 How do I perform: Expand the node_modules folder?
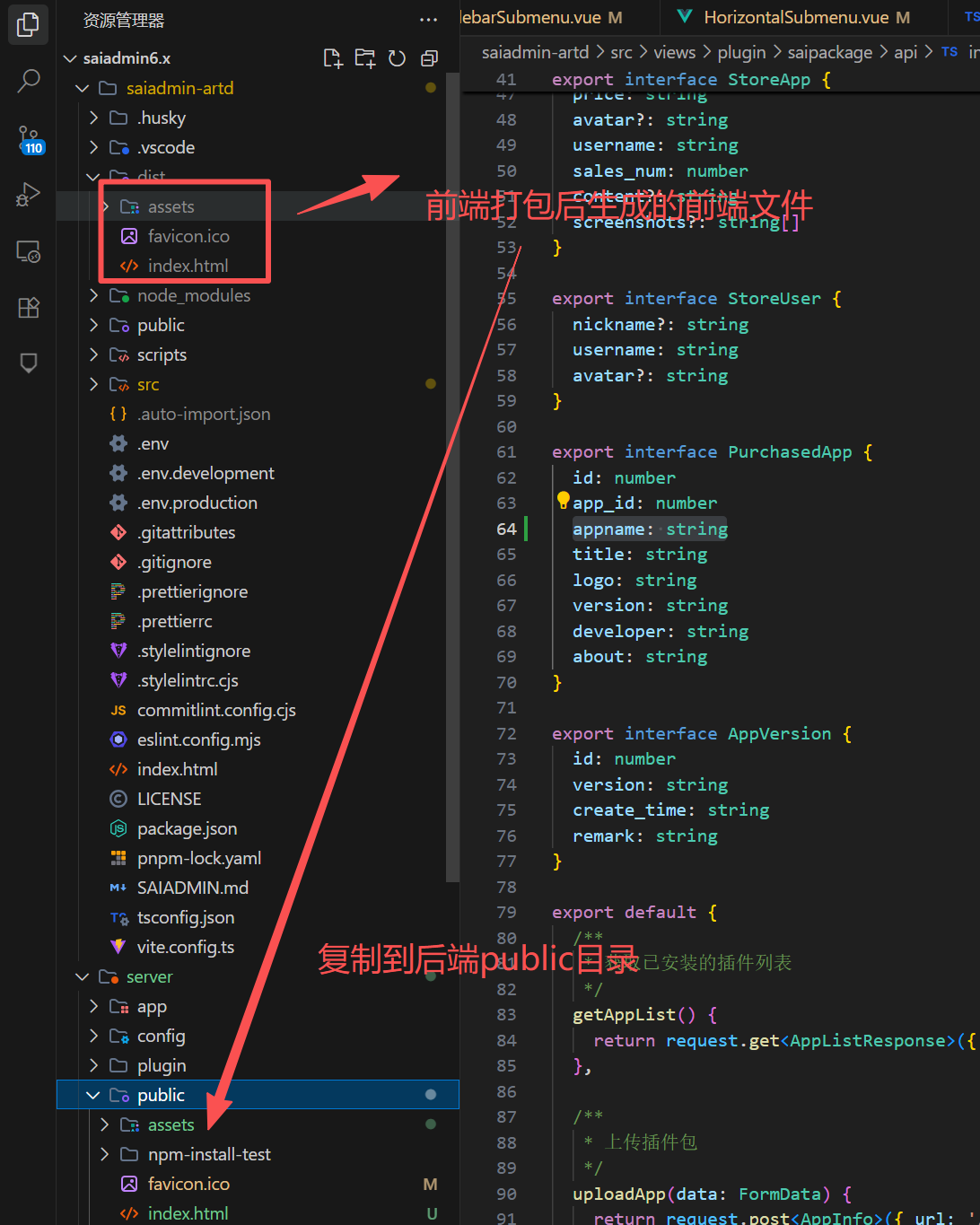[x=193, y=295]
